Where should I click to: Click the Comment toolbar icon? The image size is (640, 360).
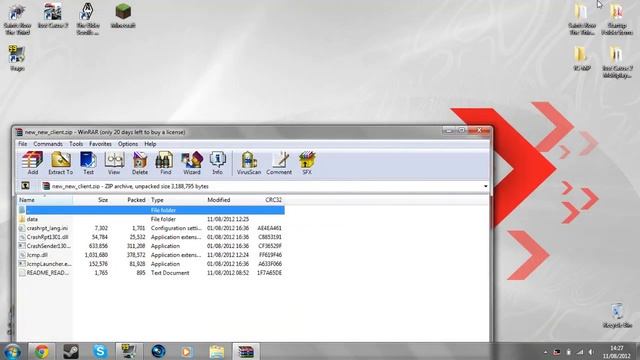tap(279, 163)
